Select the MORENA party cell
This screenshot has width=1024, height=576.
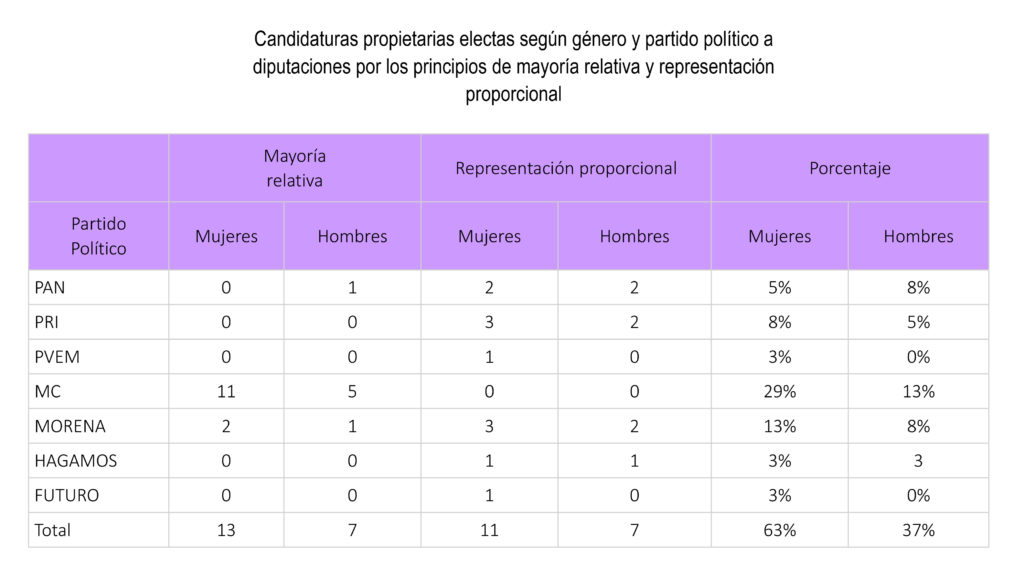click(69, 426)
